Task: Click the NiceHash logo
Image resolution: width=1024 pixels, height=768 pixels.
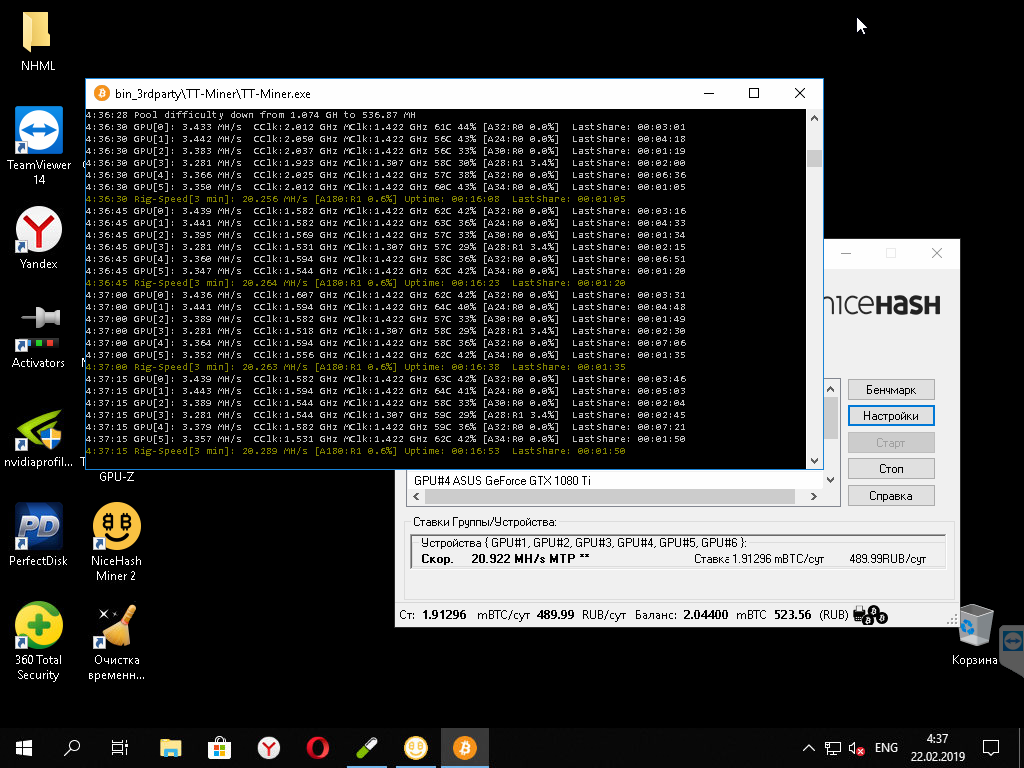Action: point(882,305)
